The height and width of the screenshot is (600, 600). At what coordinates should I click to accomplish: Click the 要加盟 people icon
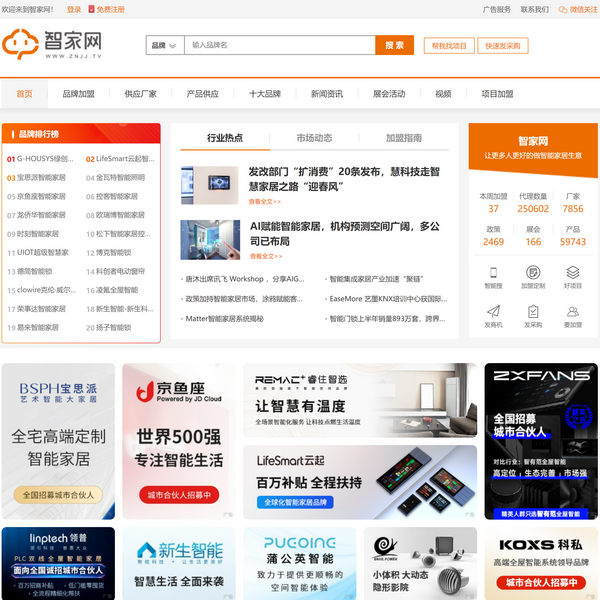[x=573, y=312]
